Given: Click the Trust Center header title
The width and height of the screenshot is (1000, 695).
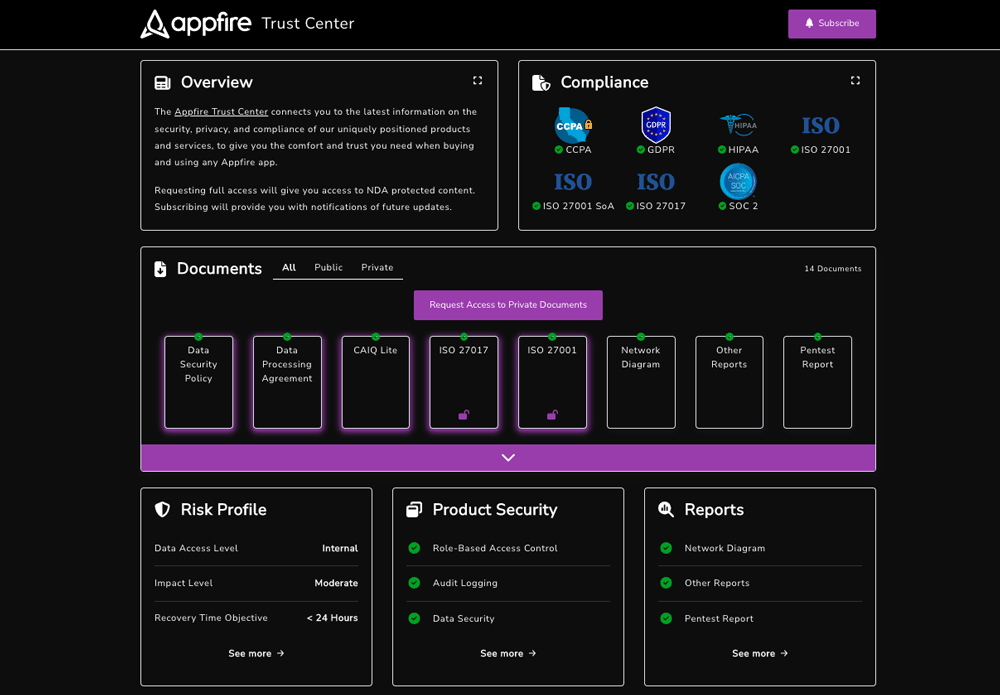Looking at the screenshot, I should tap(308, 24).
